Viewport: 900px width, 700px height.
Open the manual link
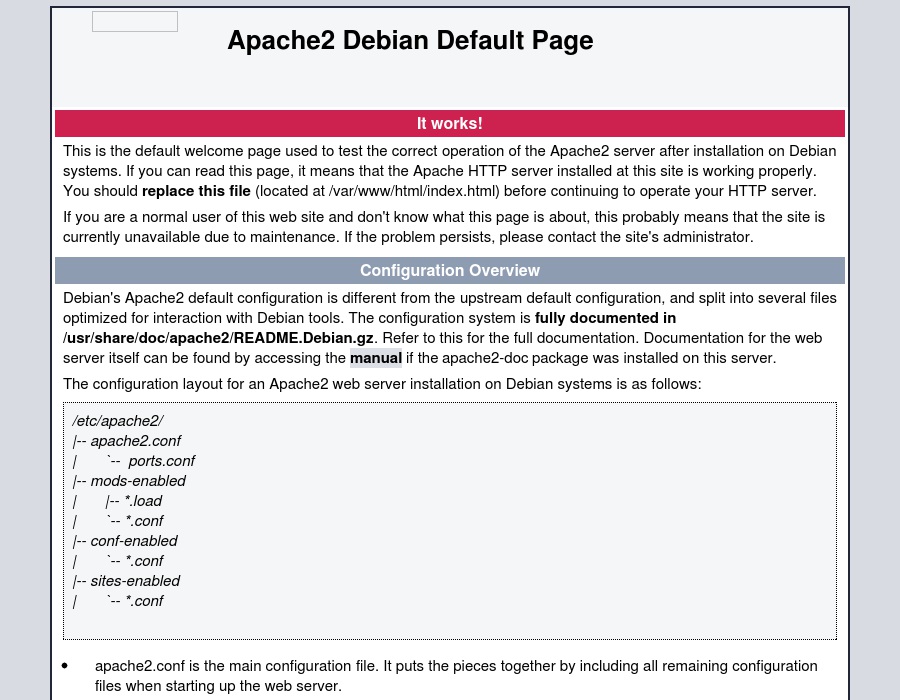coord(376,358)
